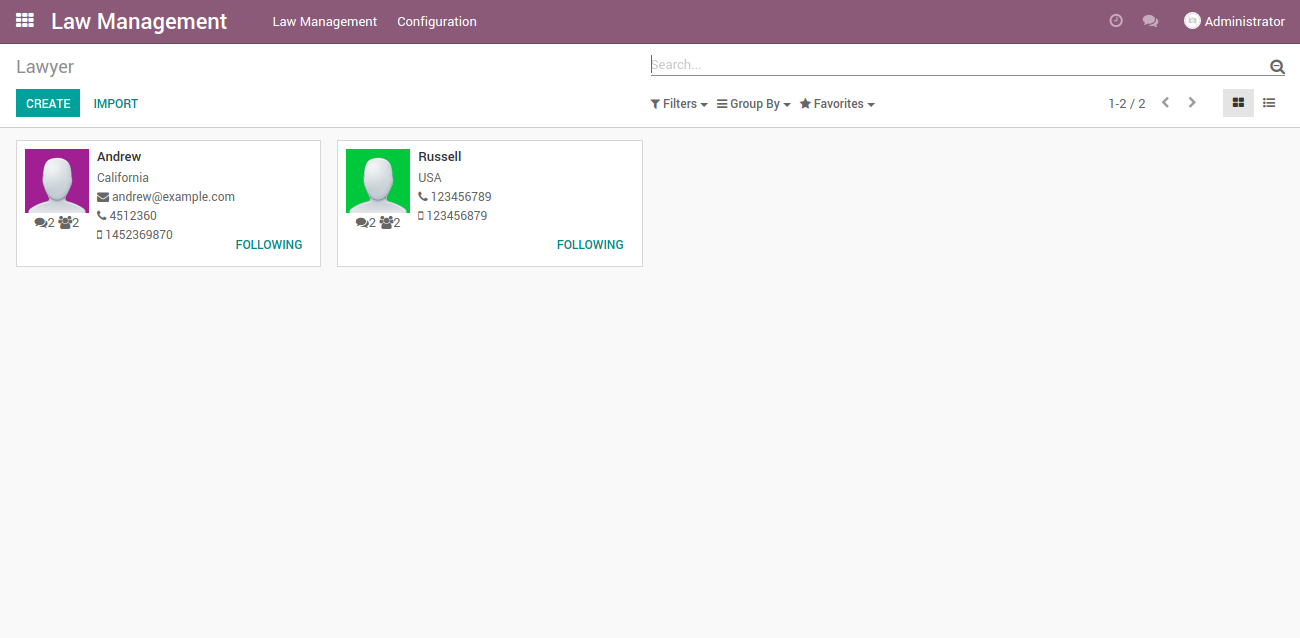The height and width of the screenshot is (638, 1300).
Task: Click mobile icon beside 1452369870
Action: tap(100, 235)
